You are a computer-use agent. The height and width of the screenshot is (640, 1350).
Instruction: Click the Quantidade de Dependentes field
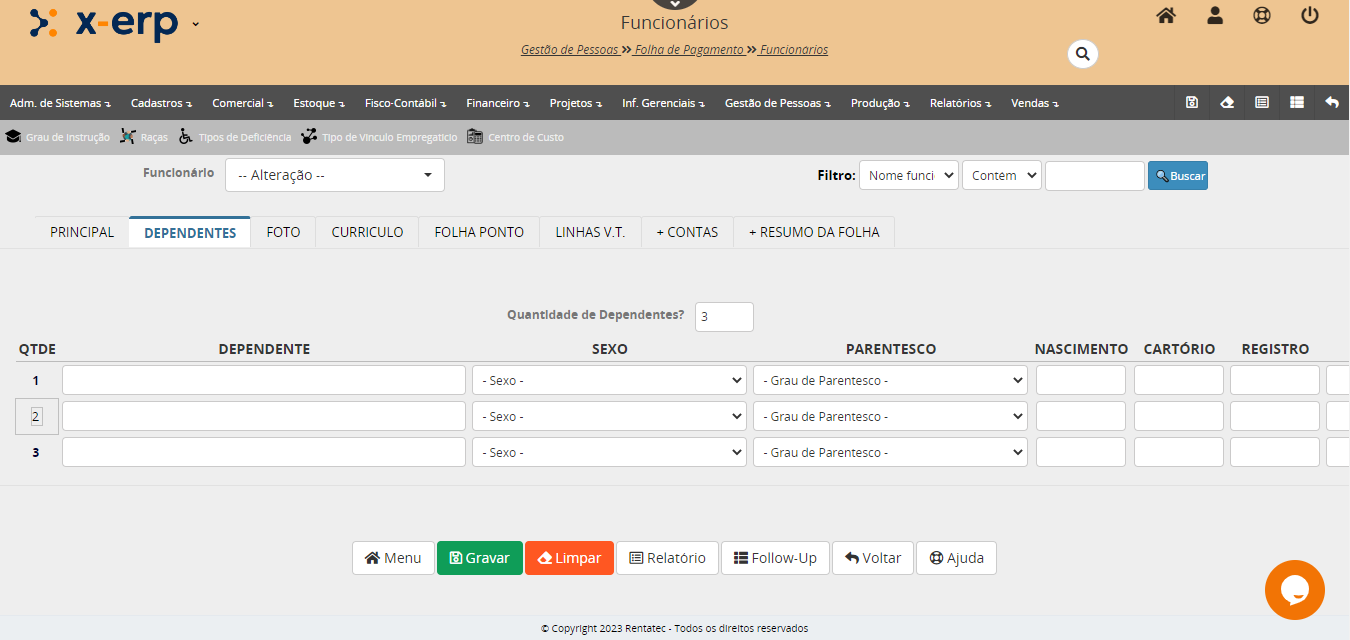pos(724,316)
